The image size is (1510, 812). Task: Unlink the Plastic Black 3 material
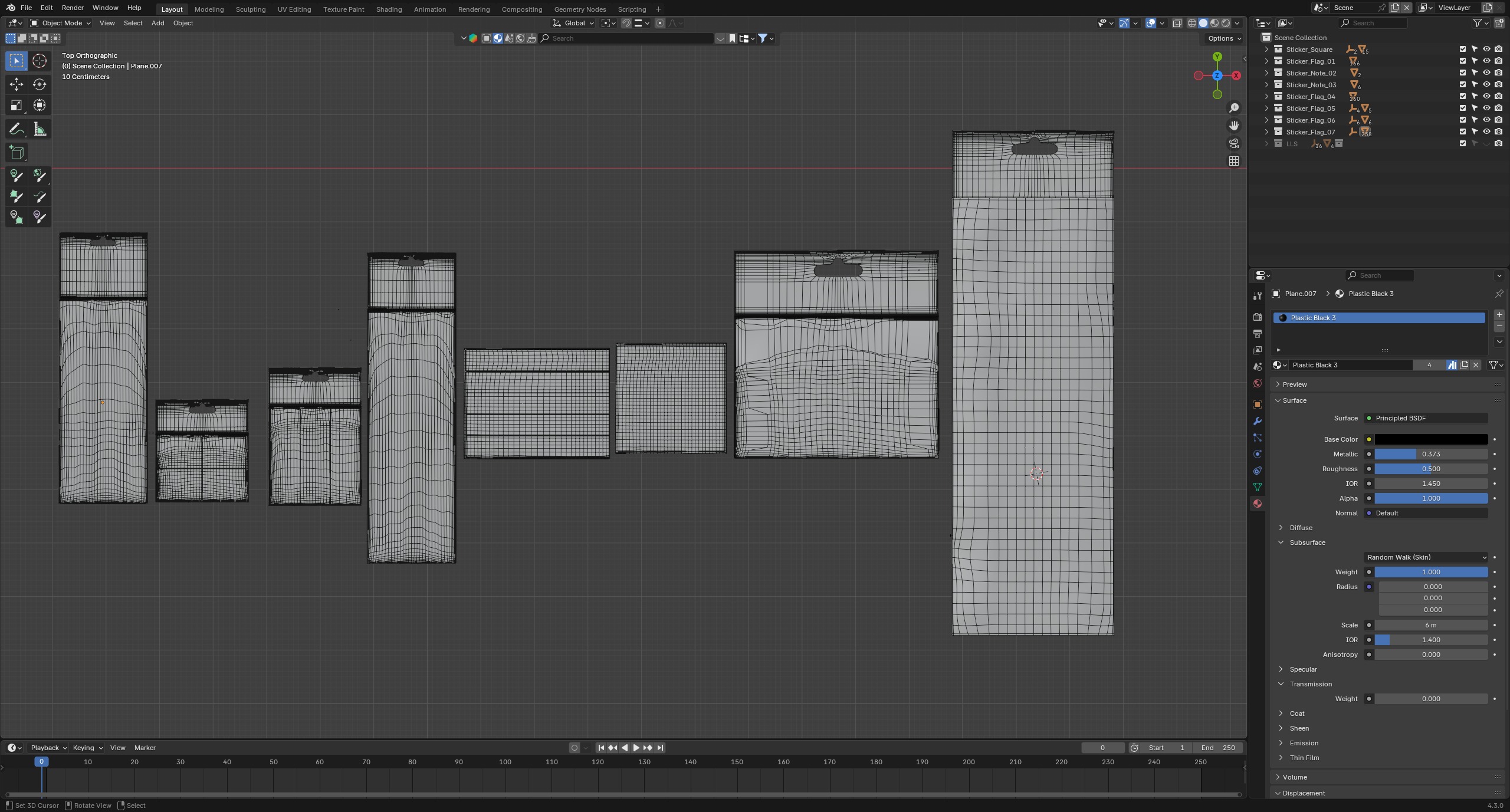click(1476, 365)
